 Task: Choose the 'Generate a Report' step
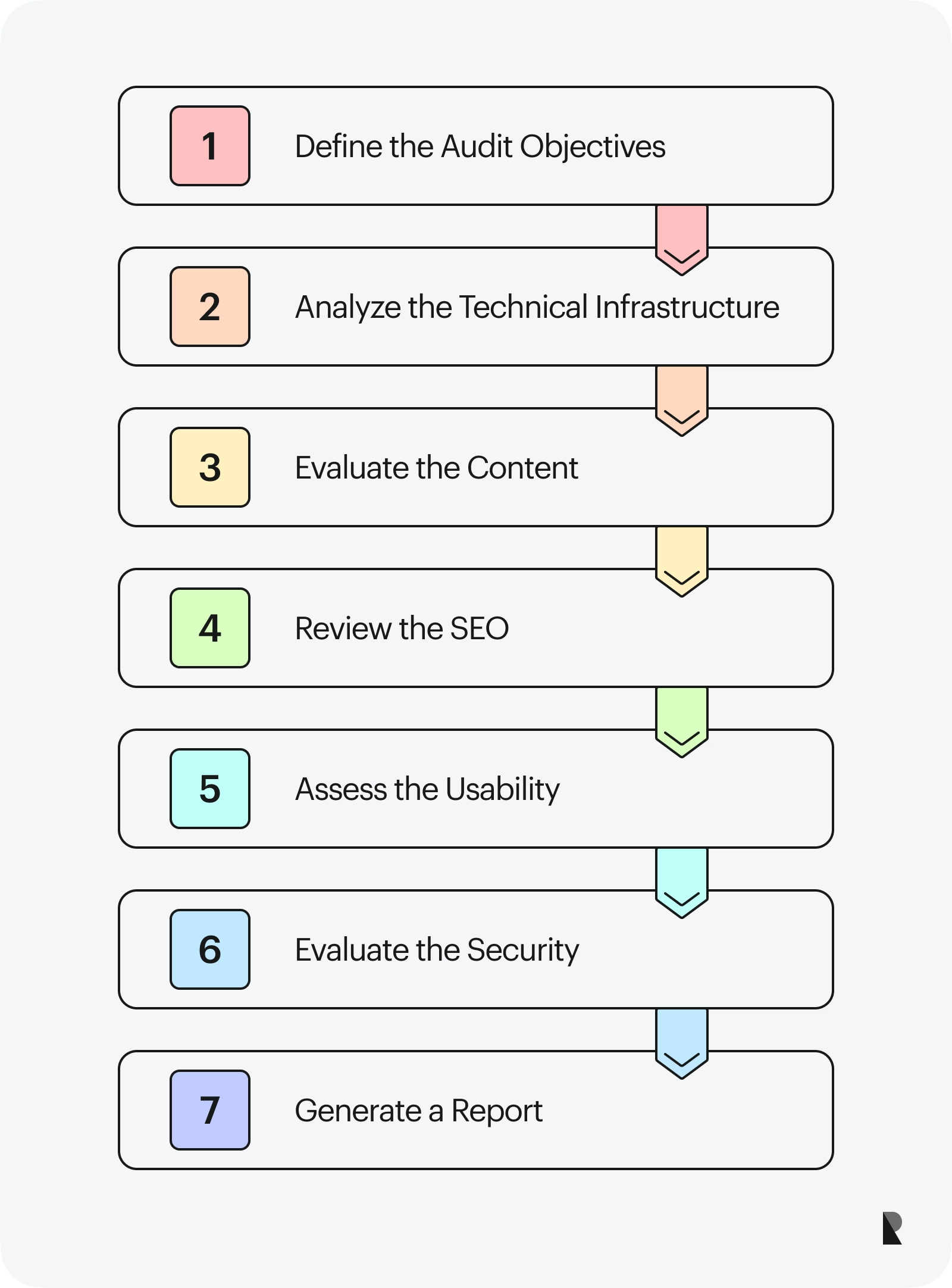coord(418,1111)
